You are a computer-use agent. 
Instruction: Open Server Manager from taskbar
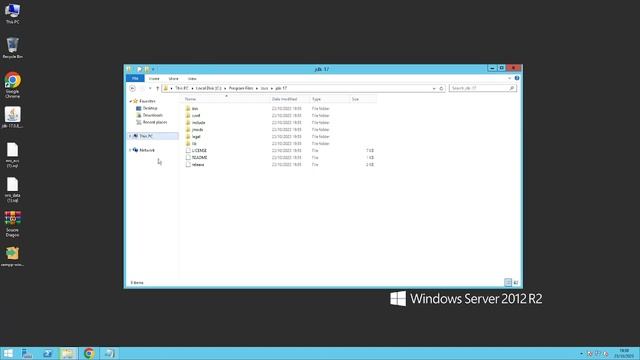pos(27,353)
